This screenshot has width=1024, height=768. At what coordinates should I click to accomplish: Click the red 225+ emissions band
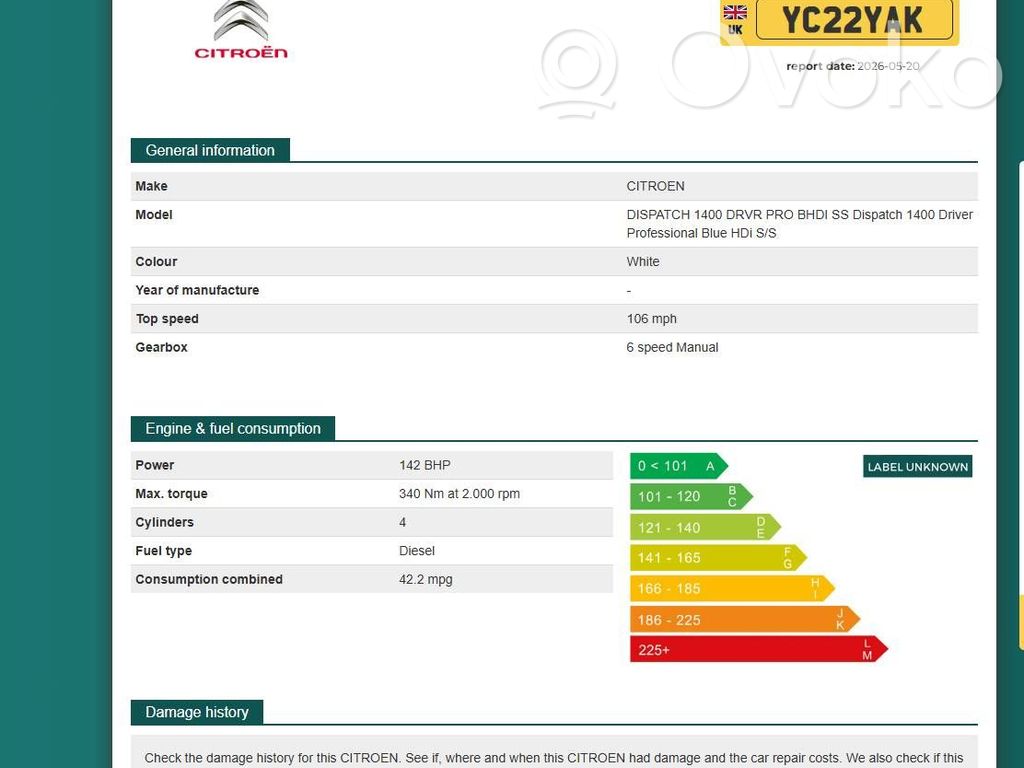pyautogui.click(x=759, y=649)
